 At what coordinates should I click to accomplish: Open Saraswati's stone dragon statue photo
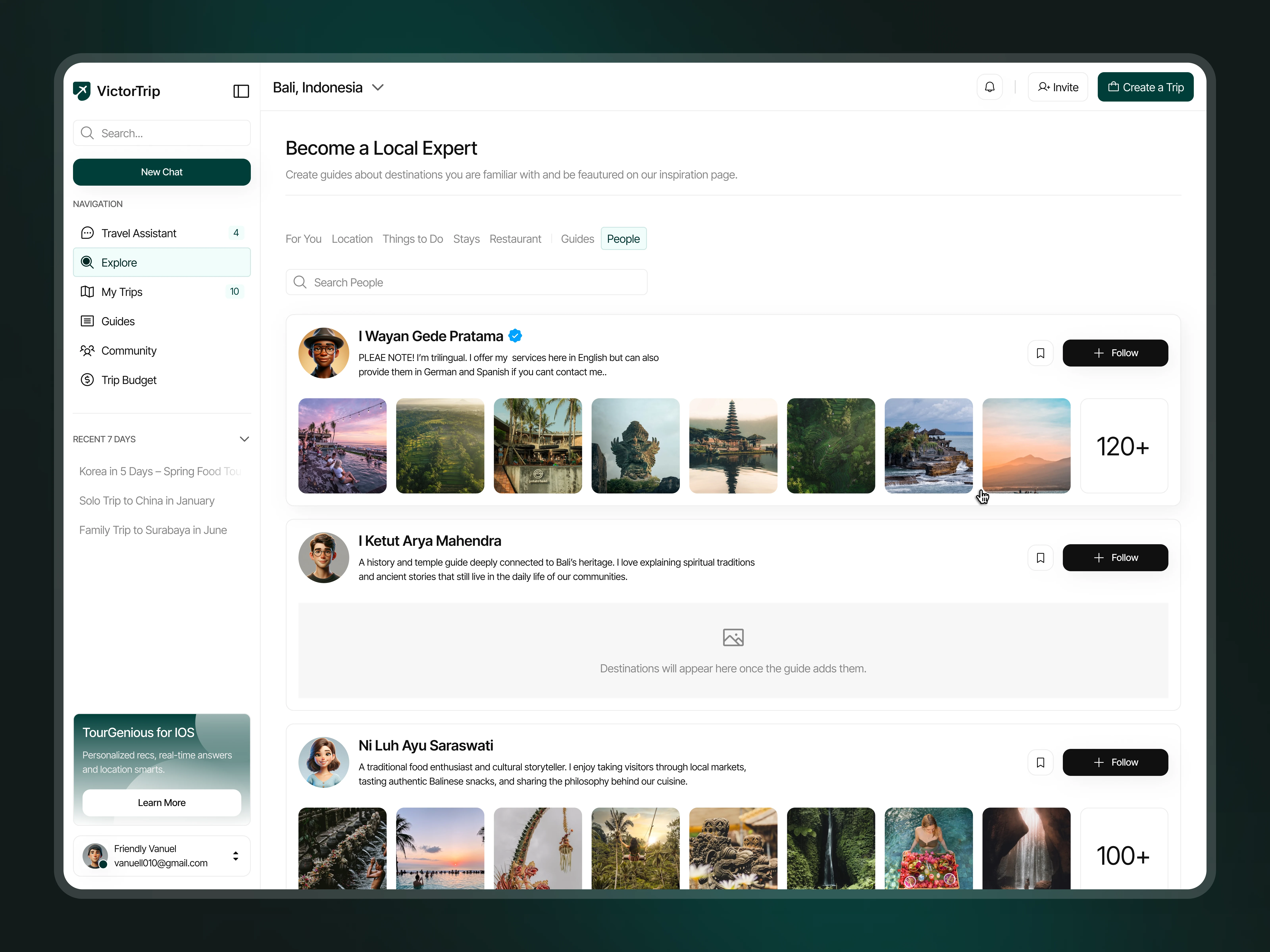click(x=733, y=849)
